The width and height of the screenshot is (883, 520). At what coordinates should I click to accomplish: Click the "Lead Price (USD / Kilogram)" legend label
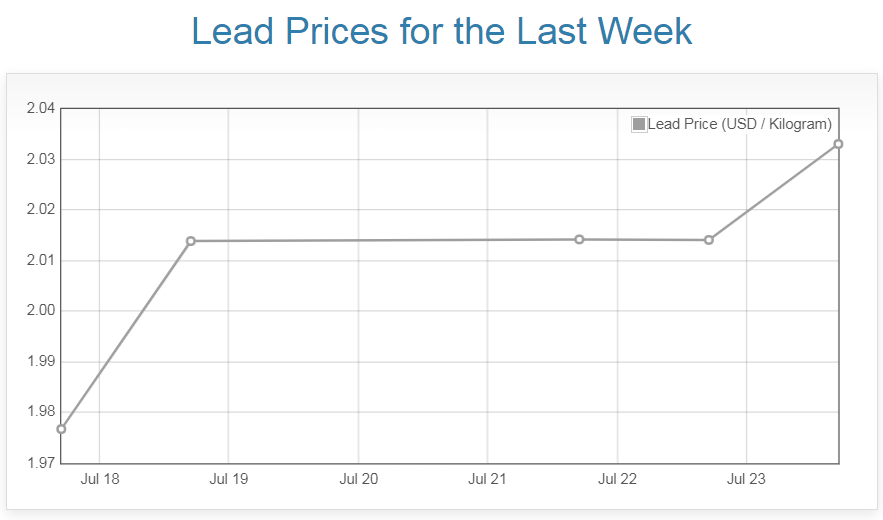739,125
